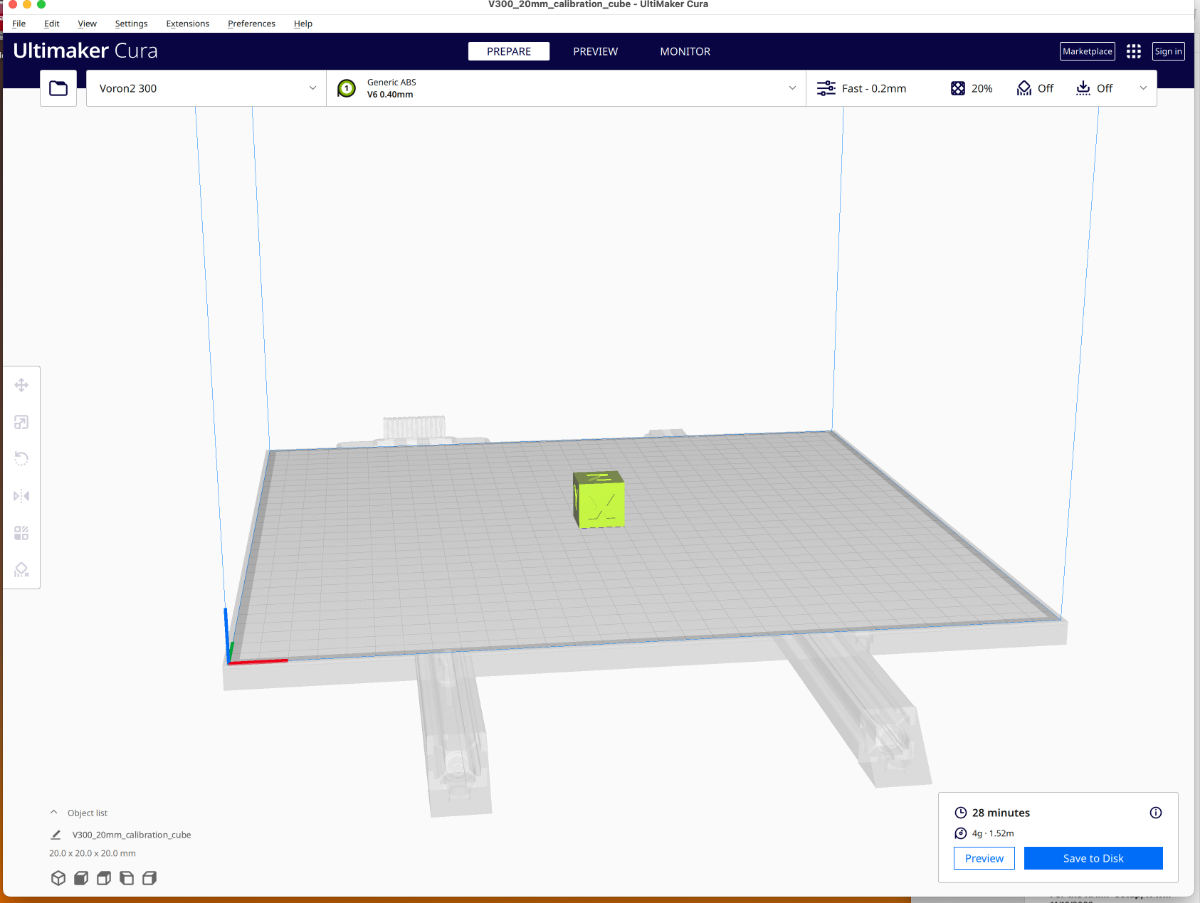The height and width of the screenshot is (903, 1200).
Task: Click the pencil rename icon
Action: coord(56,834)
